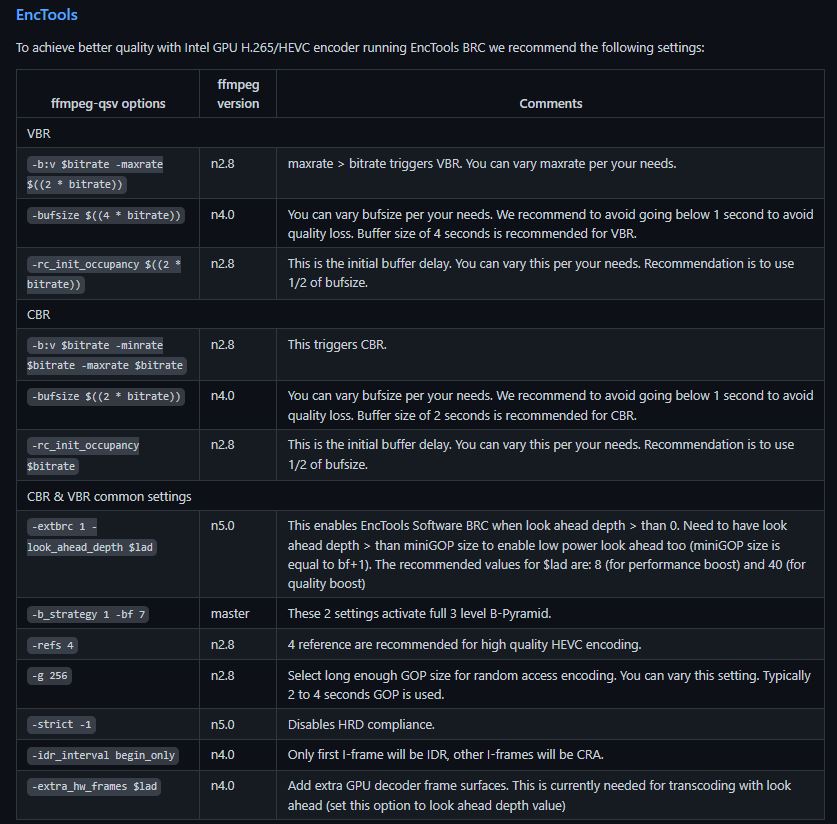The width and height of the screenshot is (837, 824).
Task: Select the "-b_strategy 1 -bf 7" code
Action: tap(88, 614)
